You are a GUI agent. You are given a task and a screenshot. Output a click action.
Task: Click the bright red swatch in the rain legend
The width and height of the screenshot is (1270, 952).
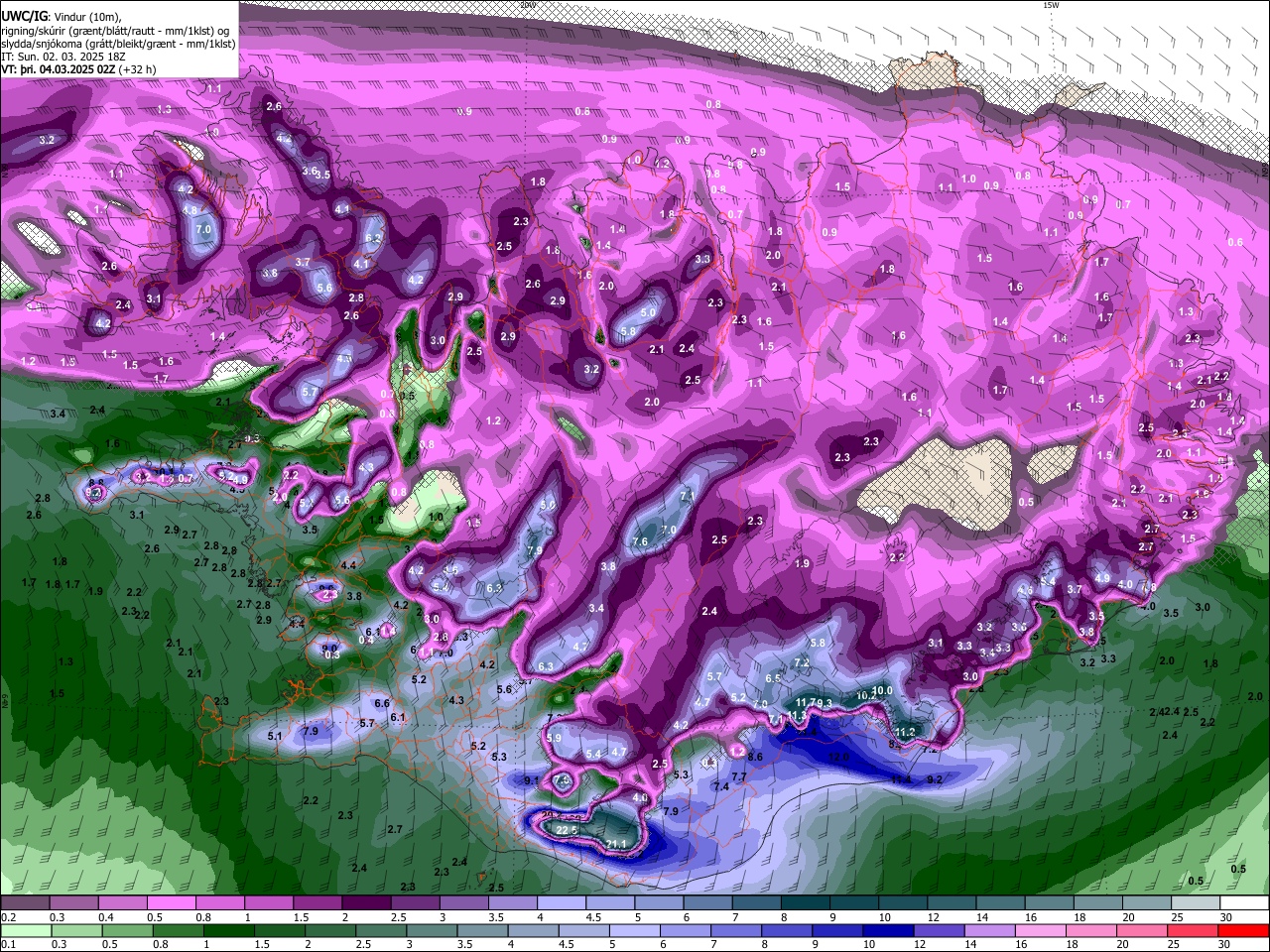(1243, 930)
